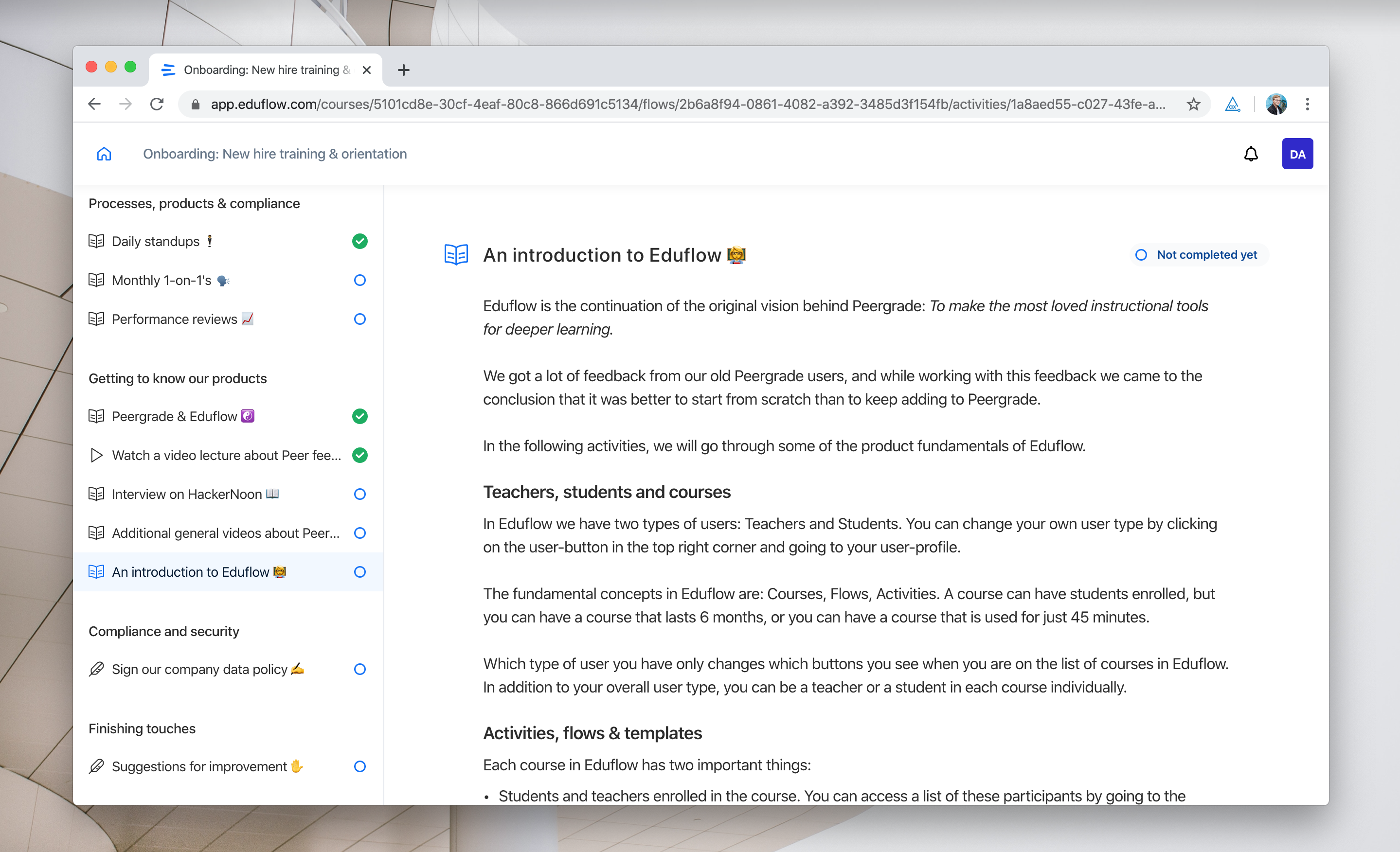Open Additional general videos about Peer activity
The image size is (1400, 852).
tap(228, 533)
